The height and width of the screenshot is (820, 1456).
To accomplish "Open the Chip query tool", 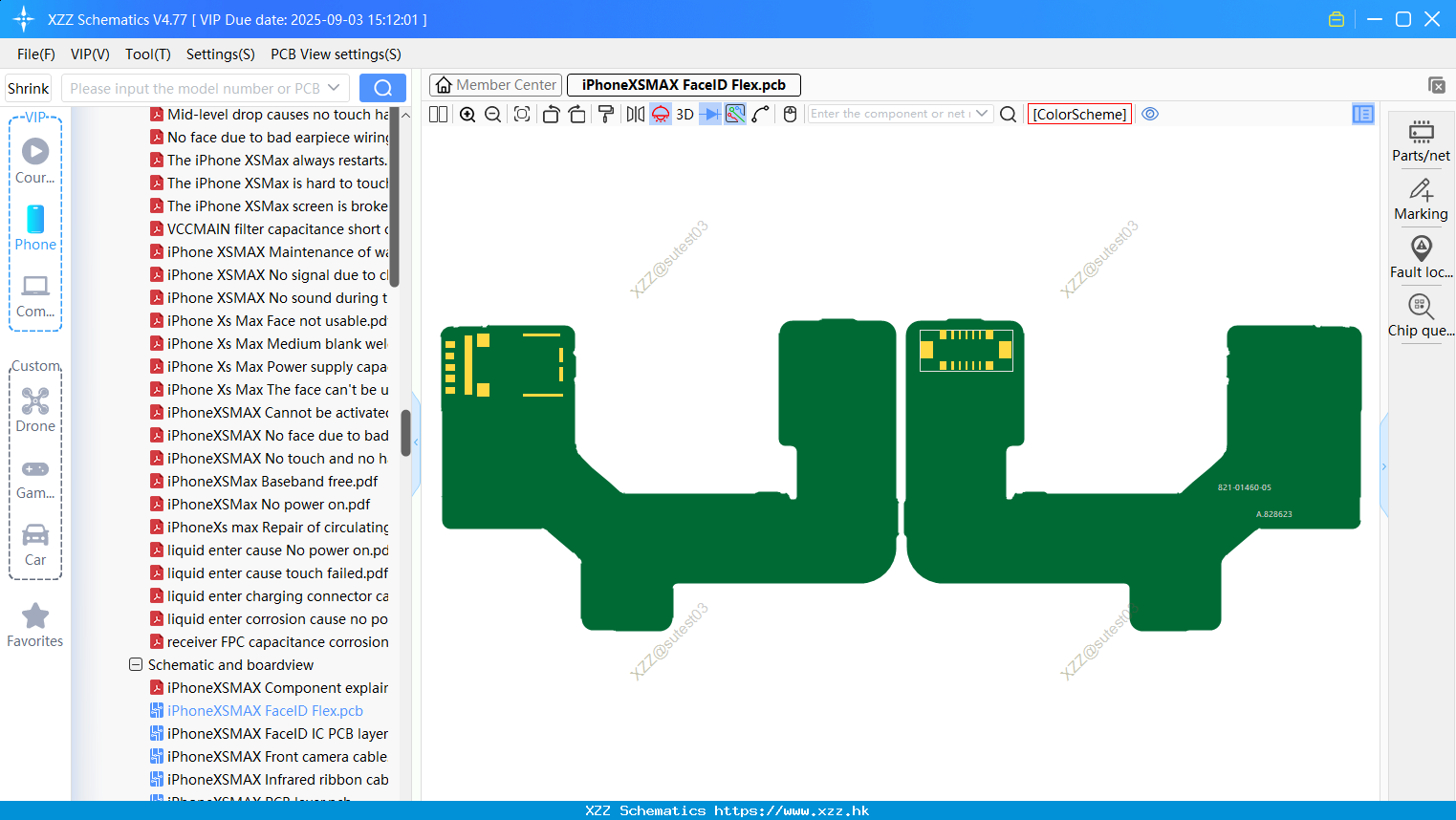I will point(1421,315).
